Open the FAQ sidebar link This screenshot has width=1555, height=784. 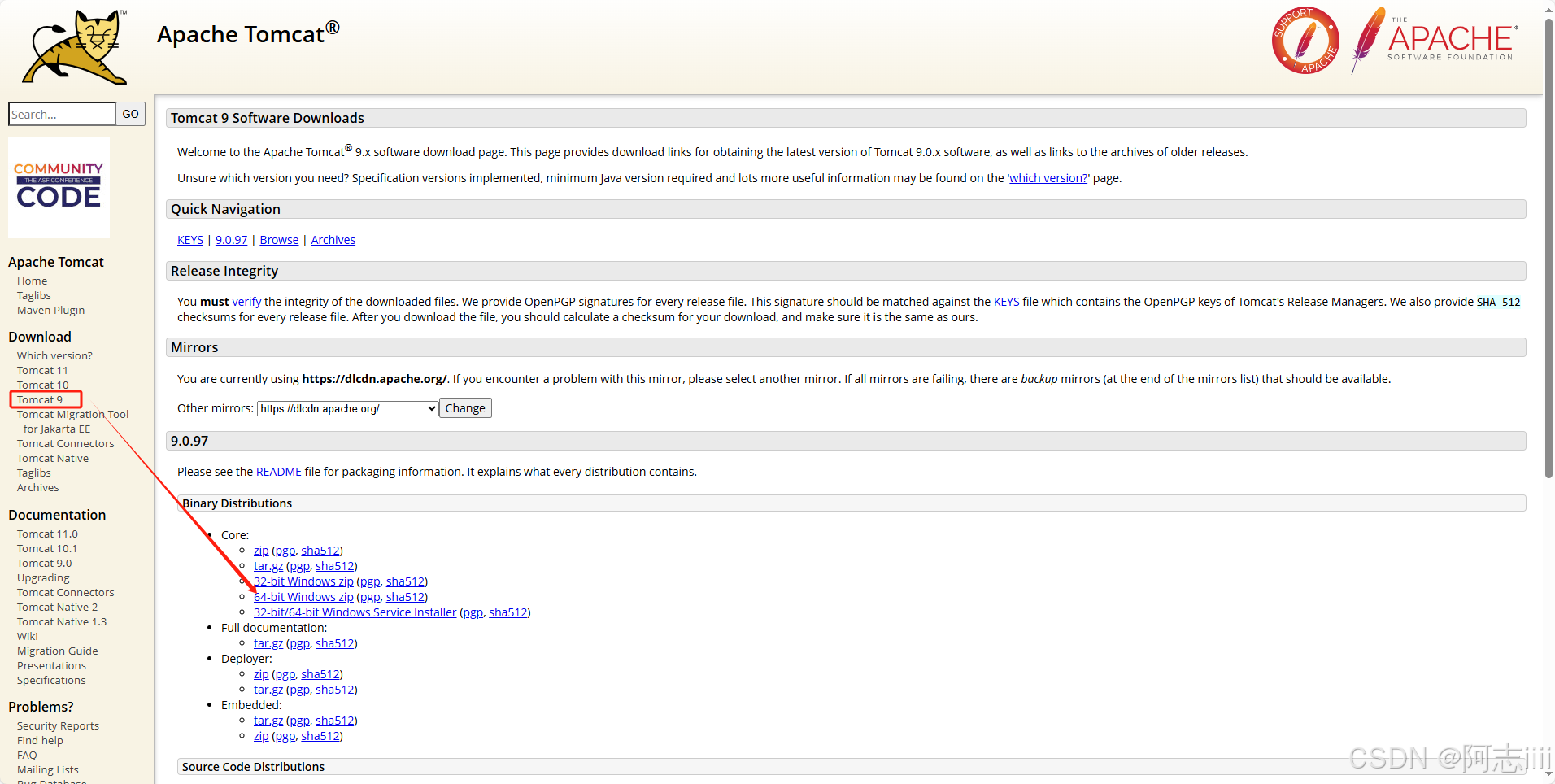pos(27,756)
